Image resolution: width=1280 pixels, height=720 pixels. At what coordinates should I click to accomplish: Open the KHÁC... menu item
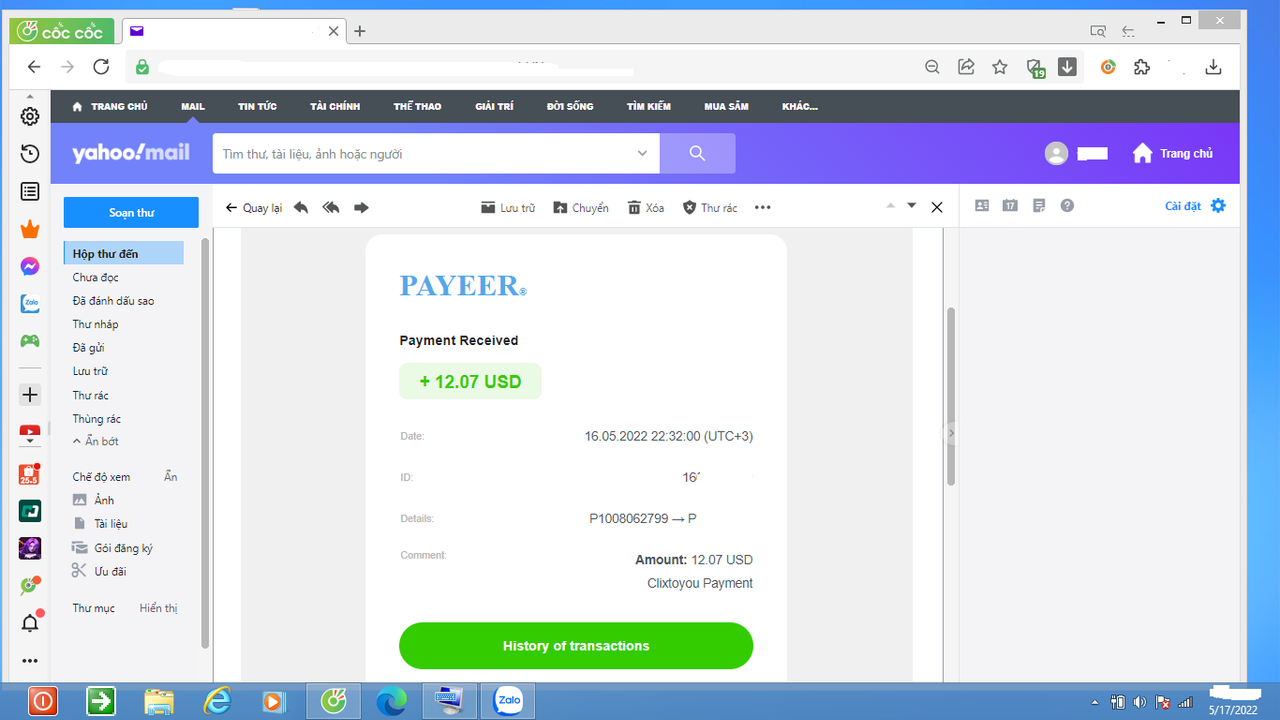800,106
